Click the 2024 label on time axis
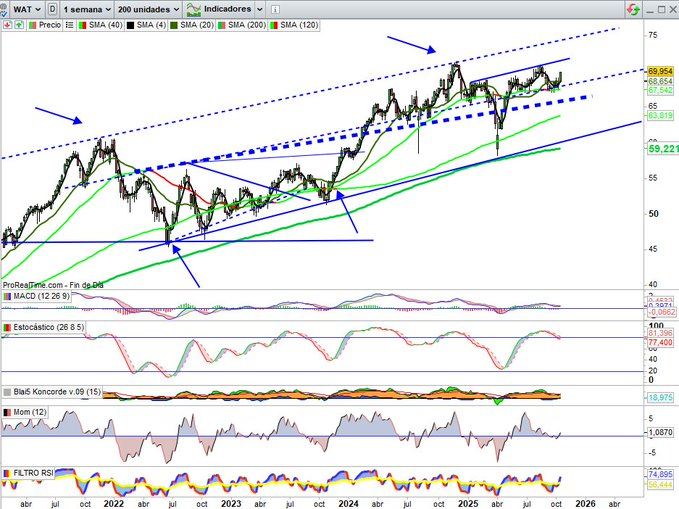This screenshot has height=509, width=679. [x=348, y=504]
